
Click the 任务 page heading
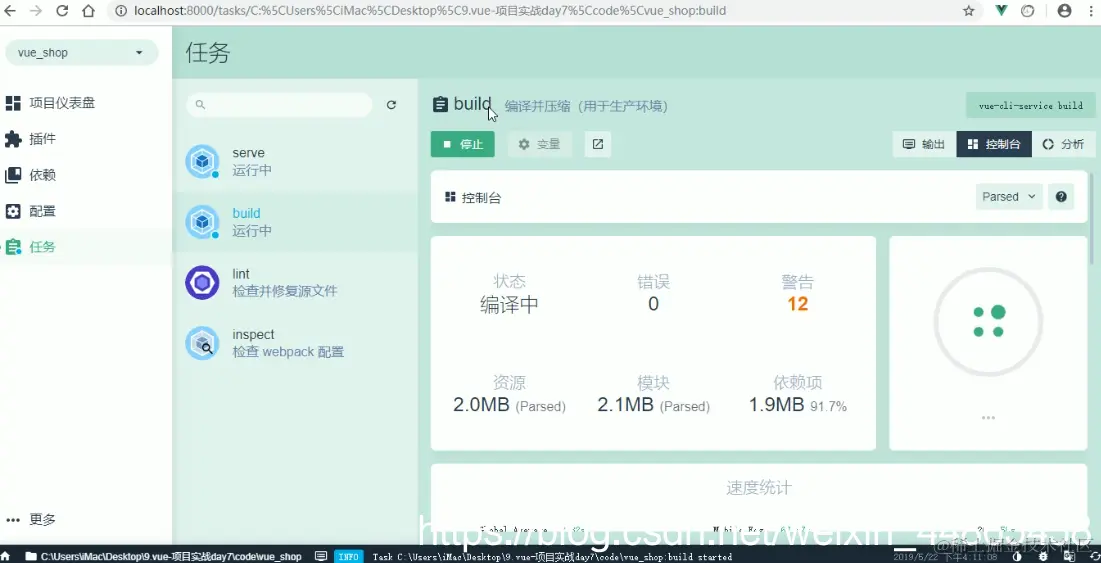coord(208,53)
